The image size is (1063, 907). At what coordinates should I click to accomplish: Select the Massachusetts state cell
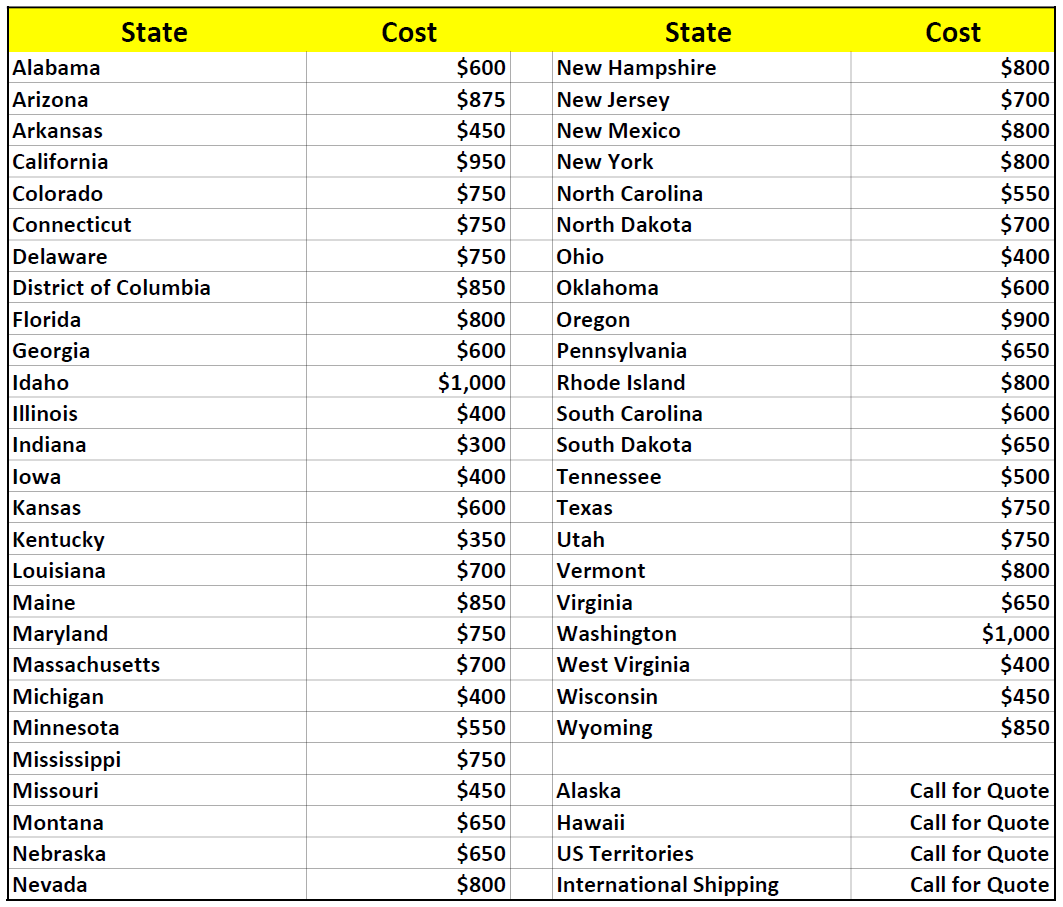(x=157, y=665)
